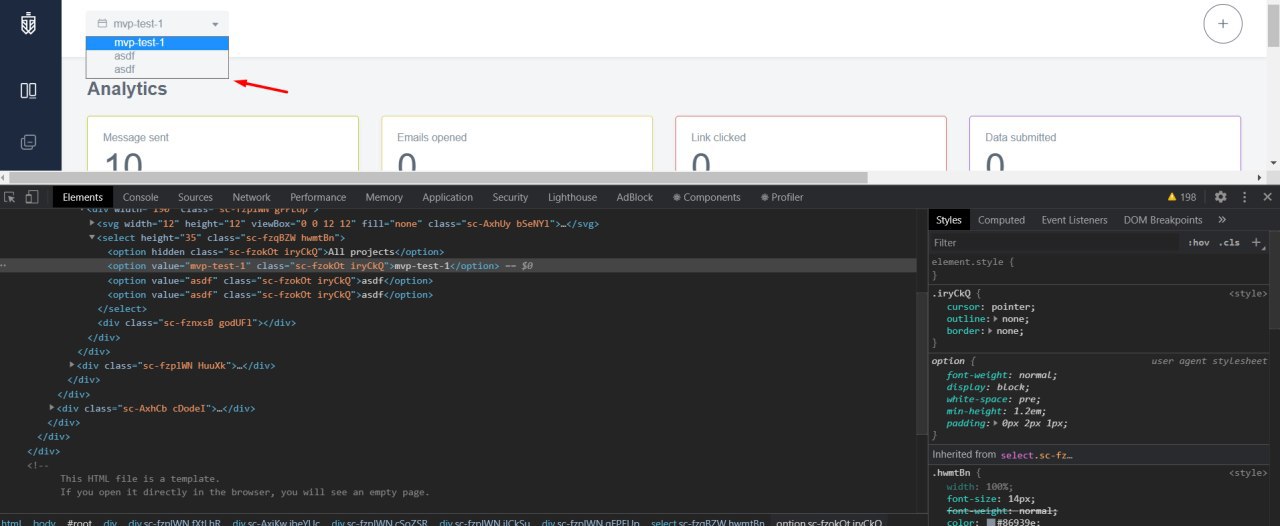Click in the Styles Filter field
This screenshot has width=1280, height=526.
[x=1055, y=242]
